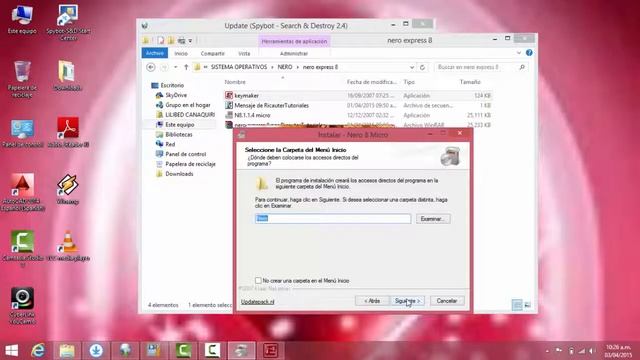Screen dimensions: 640x360
Task: Select the N8.1.1.4 micro file row
Action: [x=358, y=115]
